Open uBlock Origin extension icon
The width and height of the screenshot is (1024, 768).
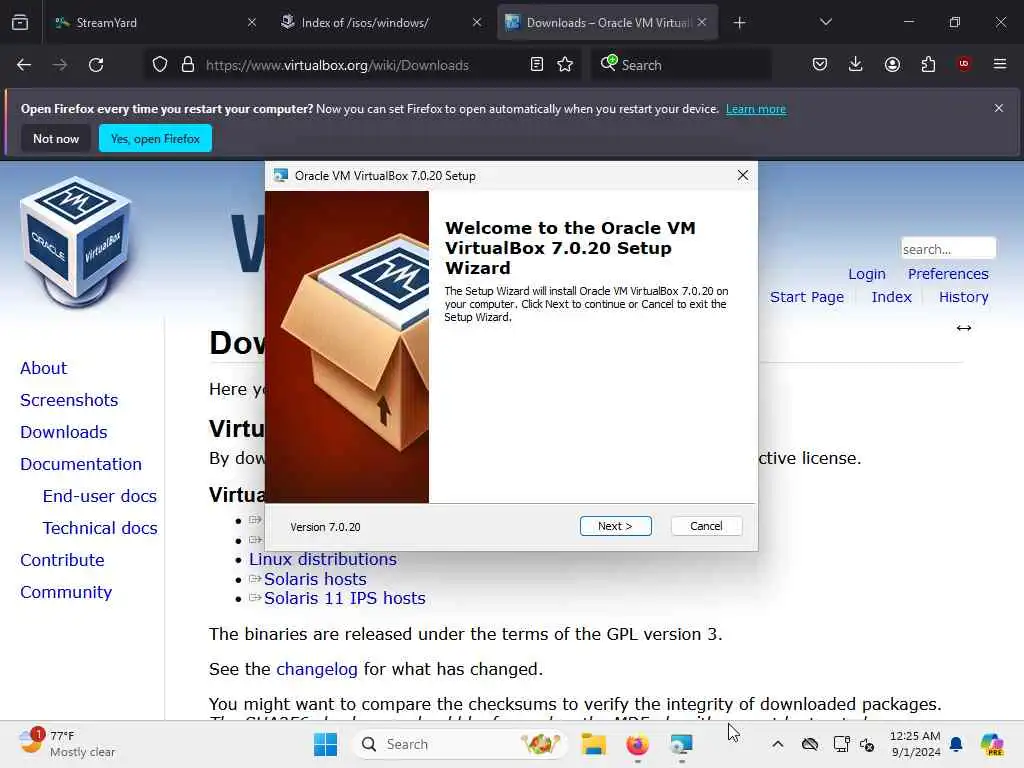964,64
